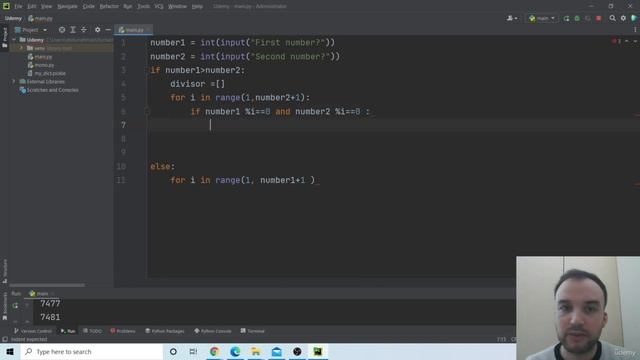Open File Explorer from taskbar
Image resolution: width=640 pixels, height=360 pixels.
(256, 351)
